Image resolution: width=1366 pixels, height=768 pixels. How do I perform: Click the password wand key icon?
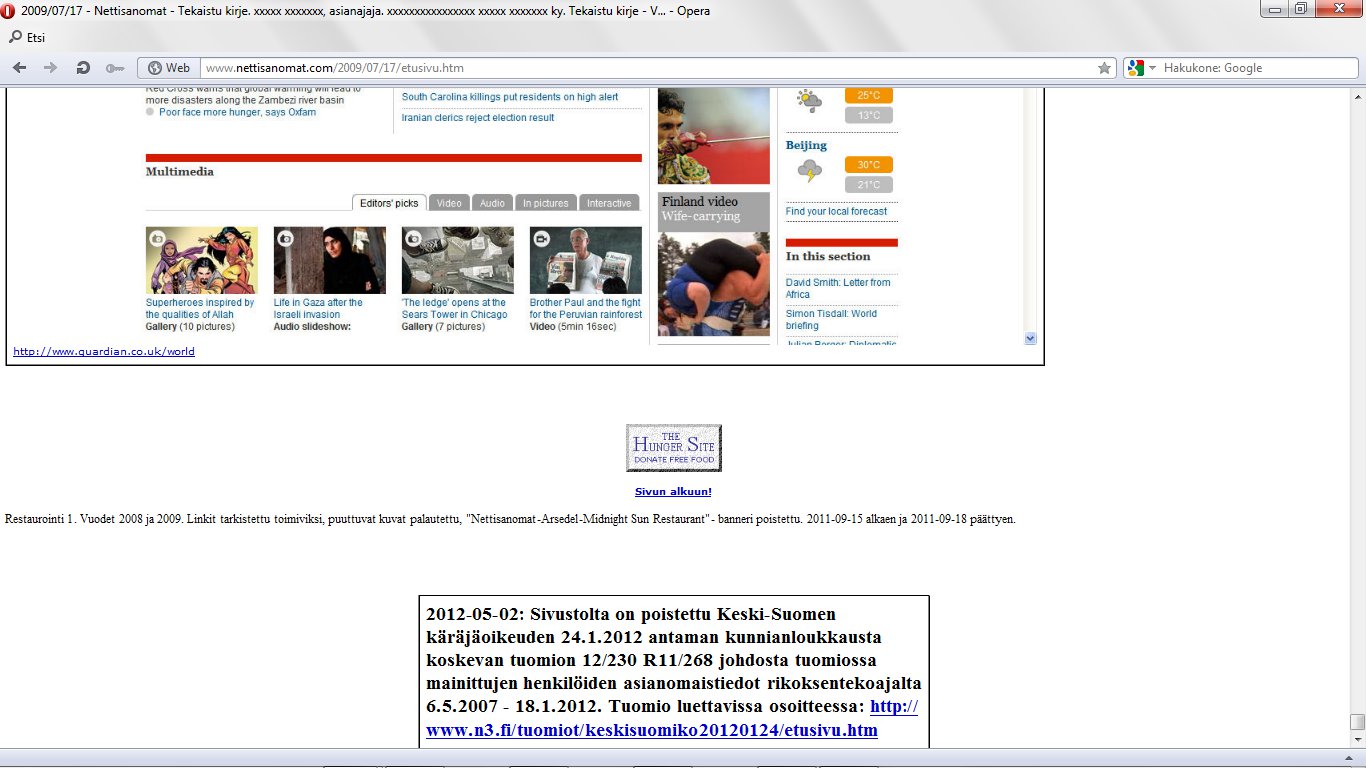114,68
